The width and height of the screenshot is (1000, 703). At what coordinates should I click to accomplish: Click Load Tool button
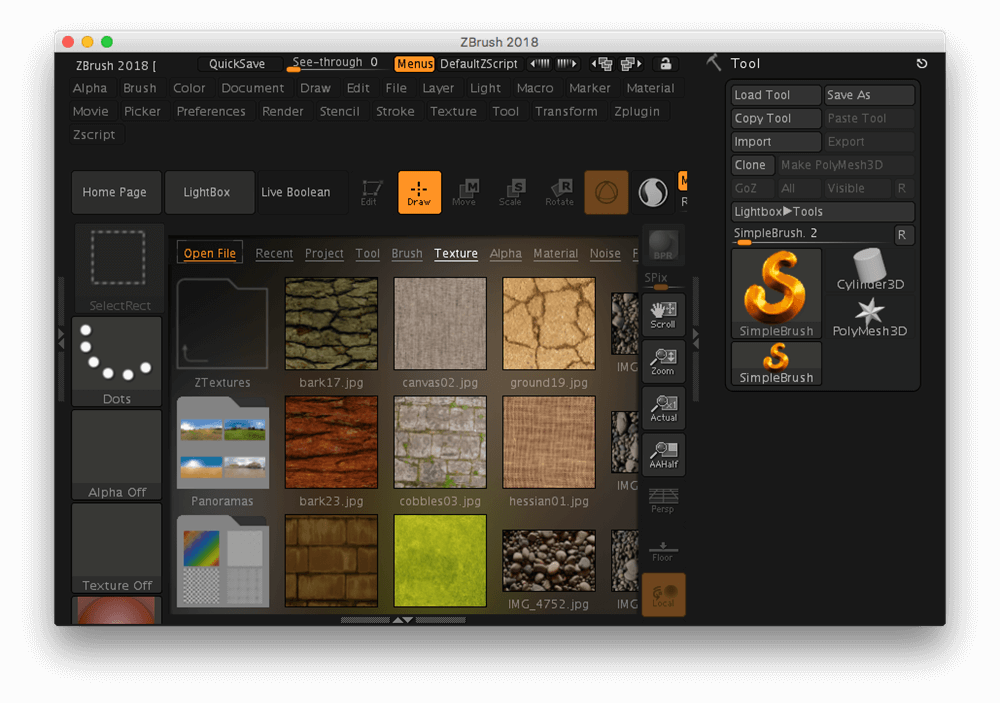776,95
